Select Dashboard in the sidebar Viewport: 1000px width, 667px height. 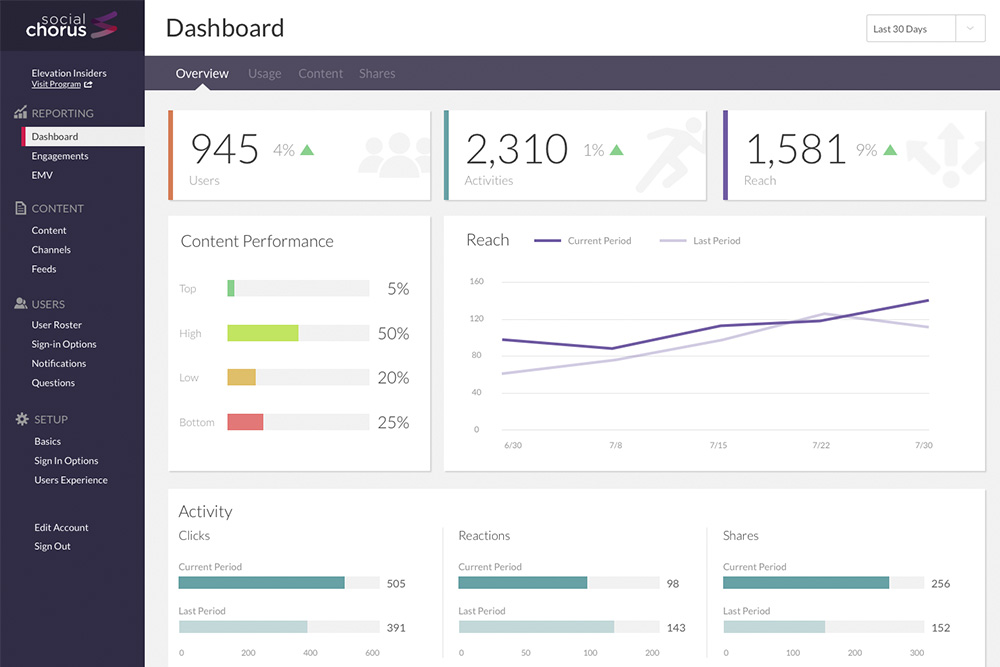(84, 136)
